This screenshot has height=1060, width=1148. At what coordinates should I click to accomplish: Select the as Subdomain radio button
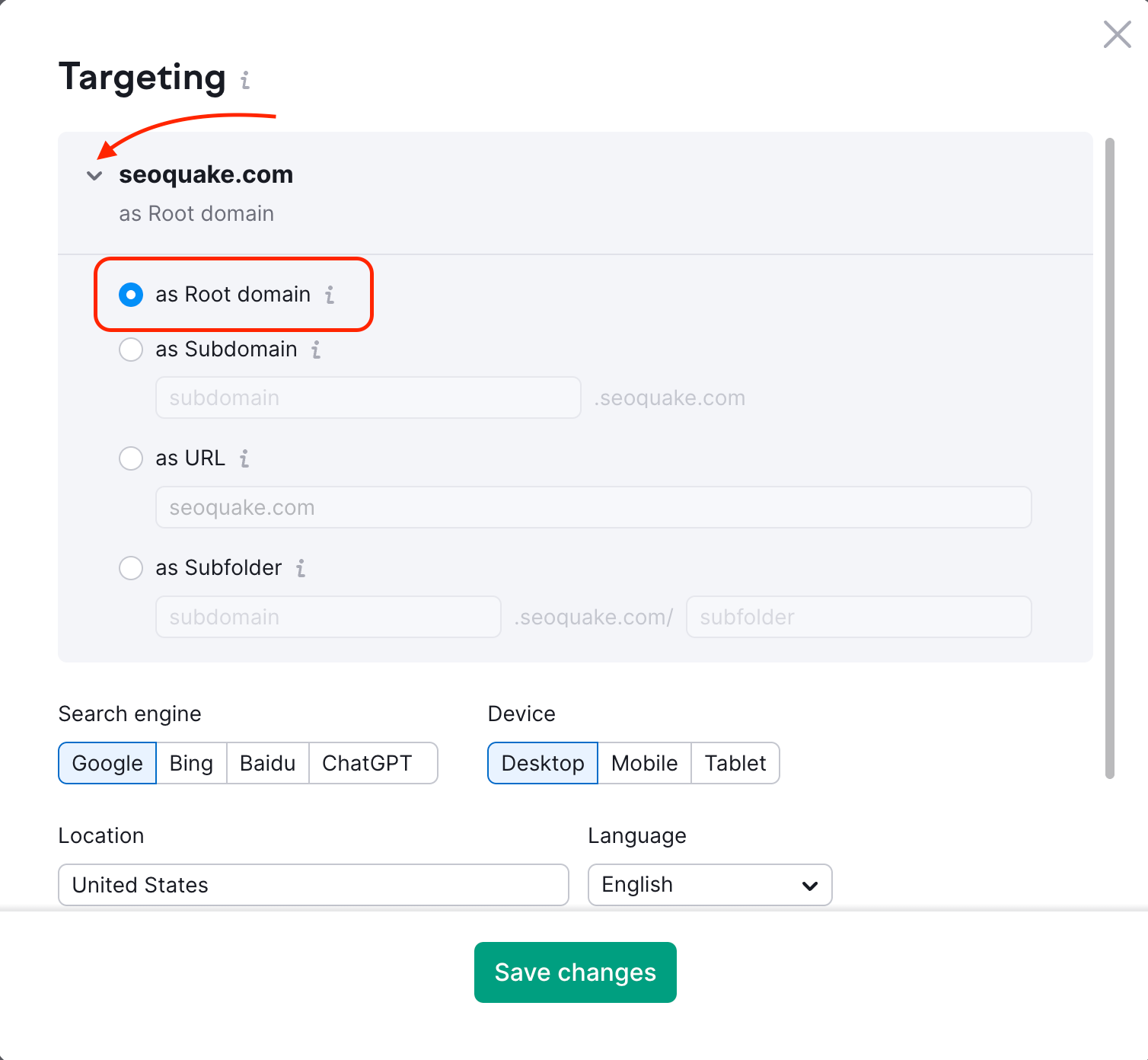coord(131,350)
